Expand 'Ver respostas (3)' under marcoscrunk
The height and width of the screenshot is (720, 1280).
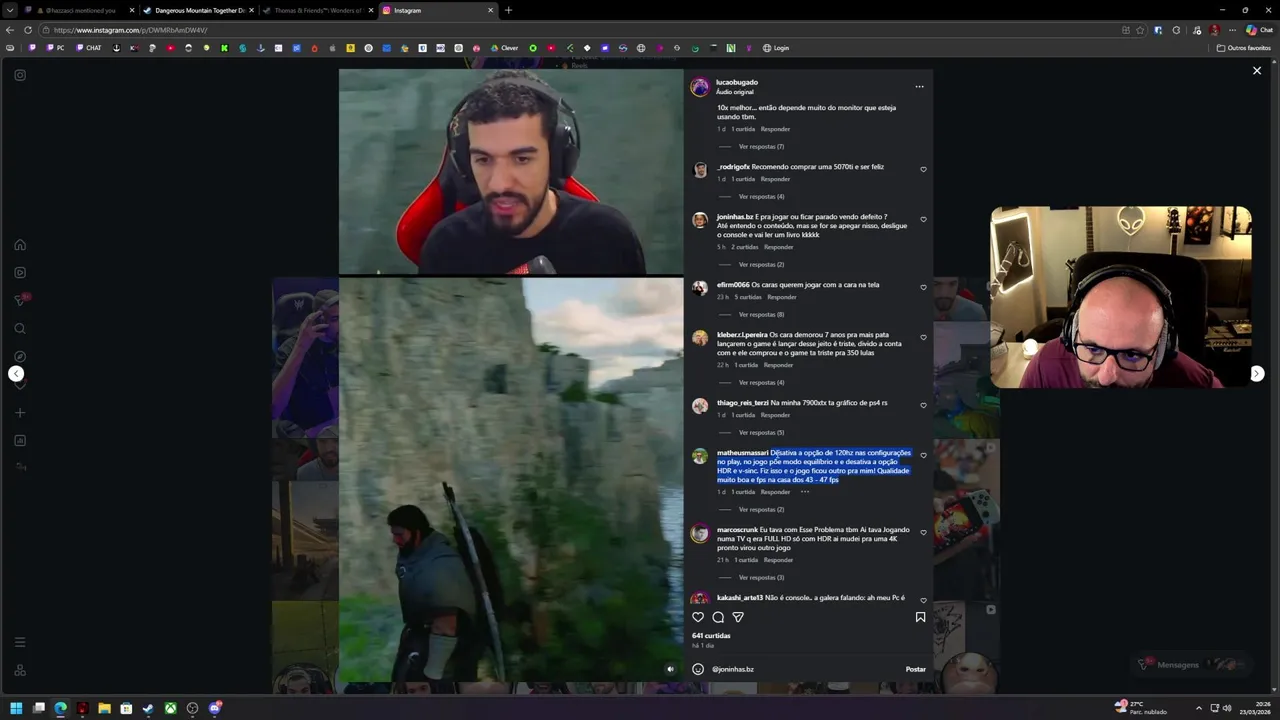click(761, 578)
